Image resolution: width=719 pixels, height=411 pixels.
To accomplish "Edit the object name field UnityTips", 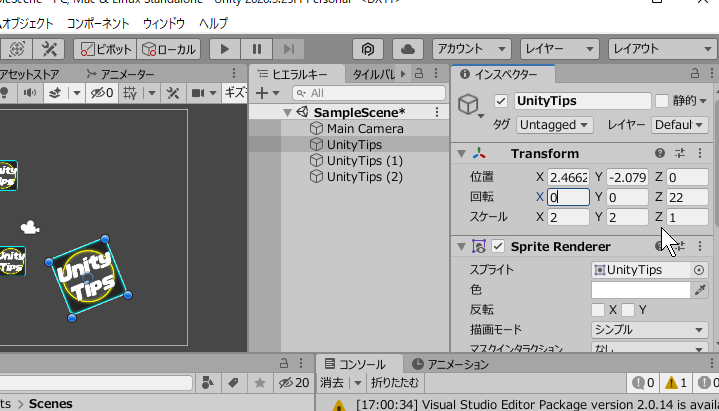I will tap(582, 101).
